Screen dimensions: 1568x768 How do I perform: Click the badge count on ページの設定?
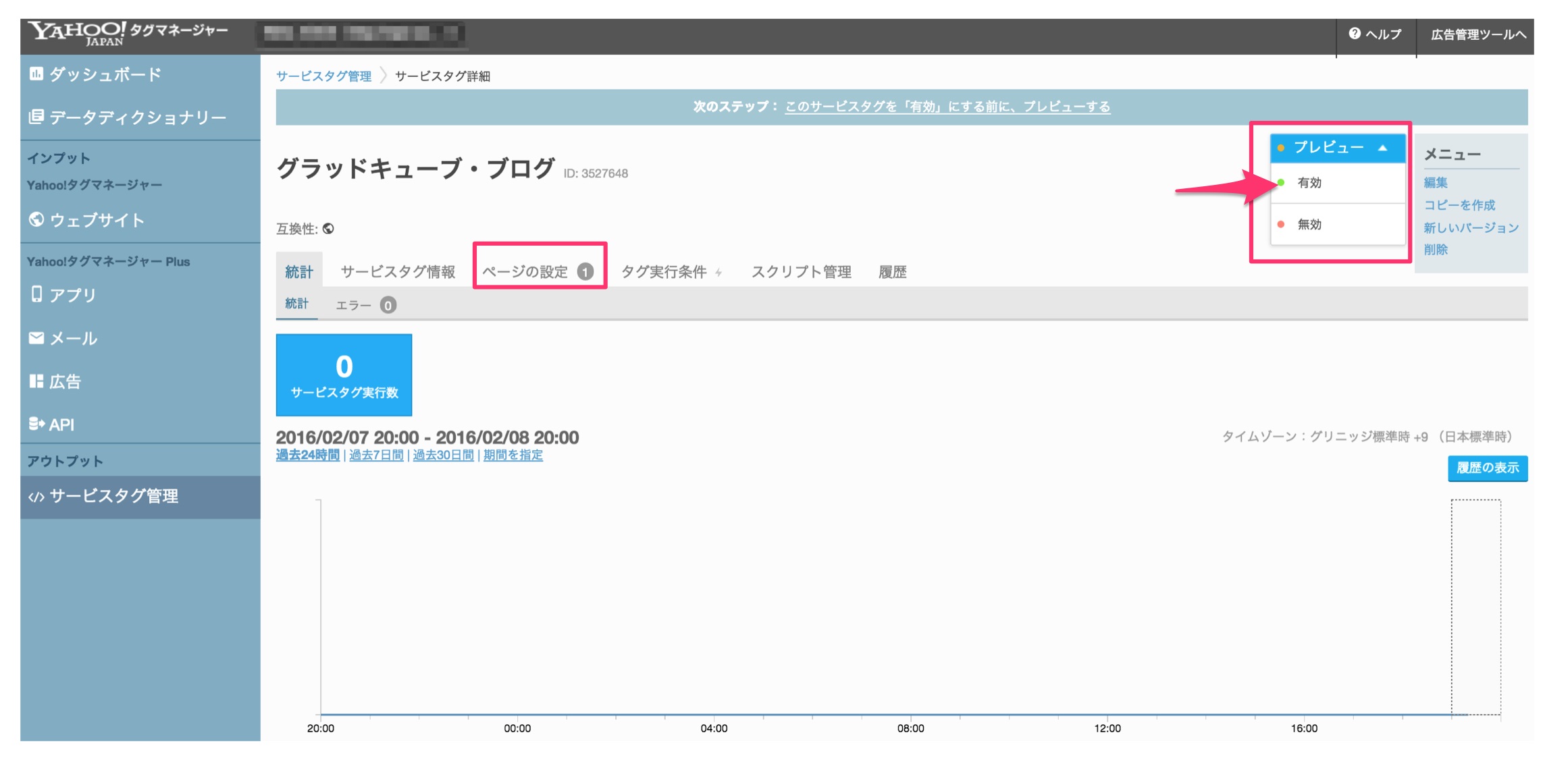pos(585,271)
